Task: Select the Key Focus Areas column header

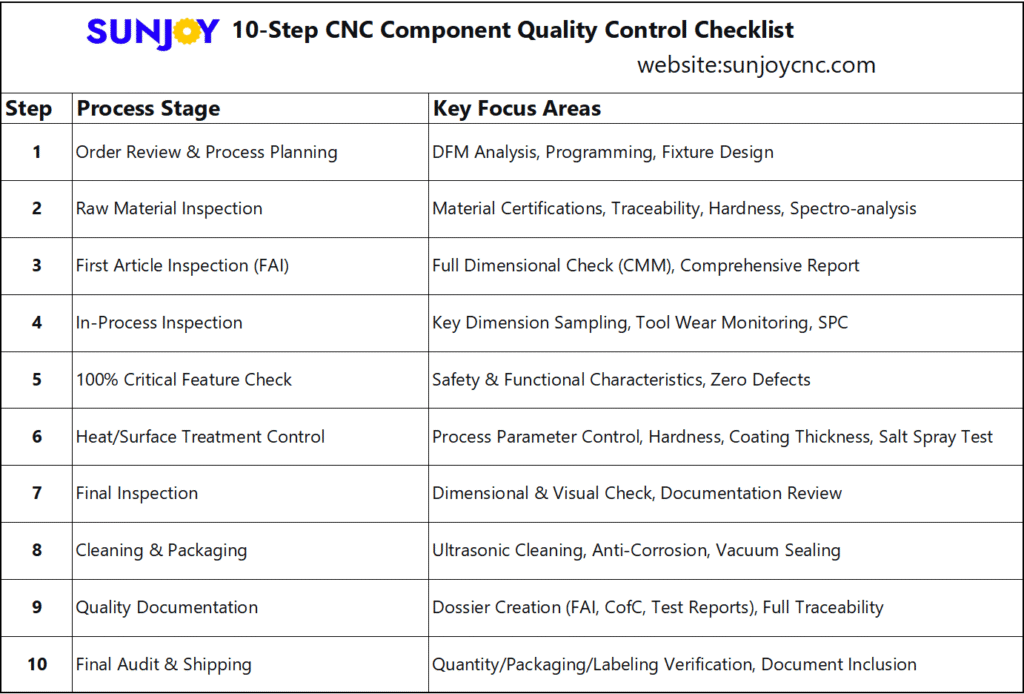Action: 517,109
